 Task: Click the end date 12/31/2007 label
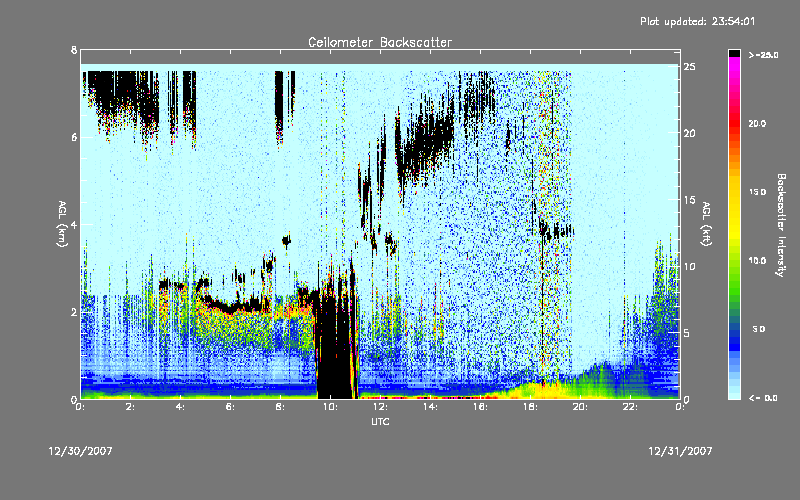click(x=680, y=451)
